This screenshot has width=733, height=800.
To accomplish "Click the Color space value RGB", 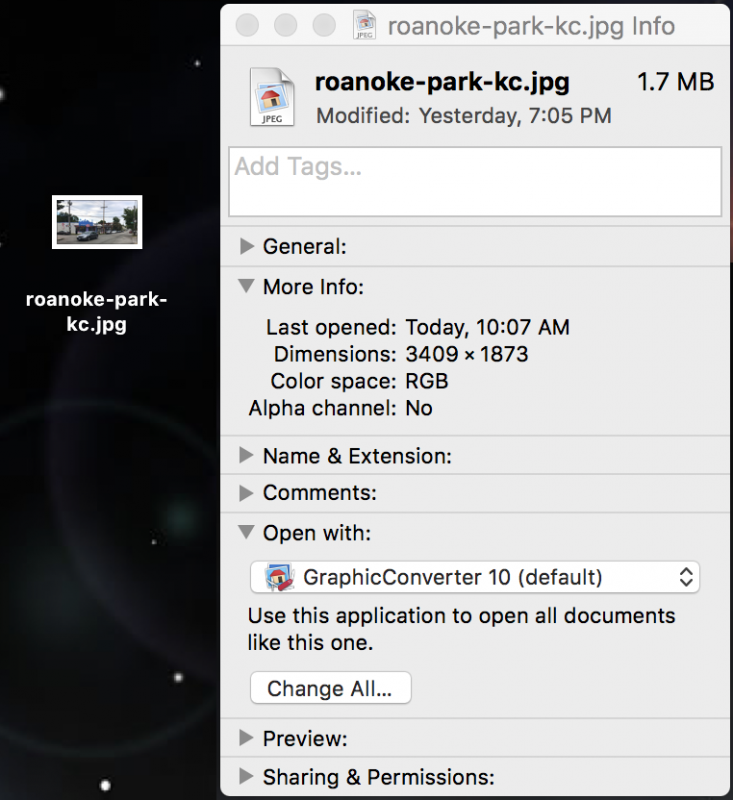I will point(427,381).
